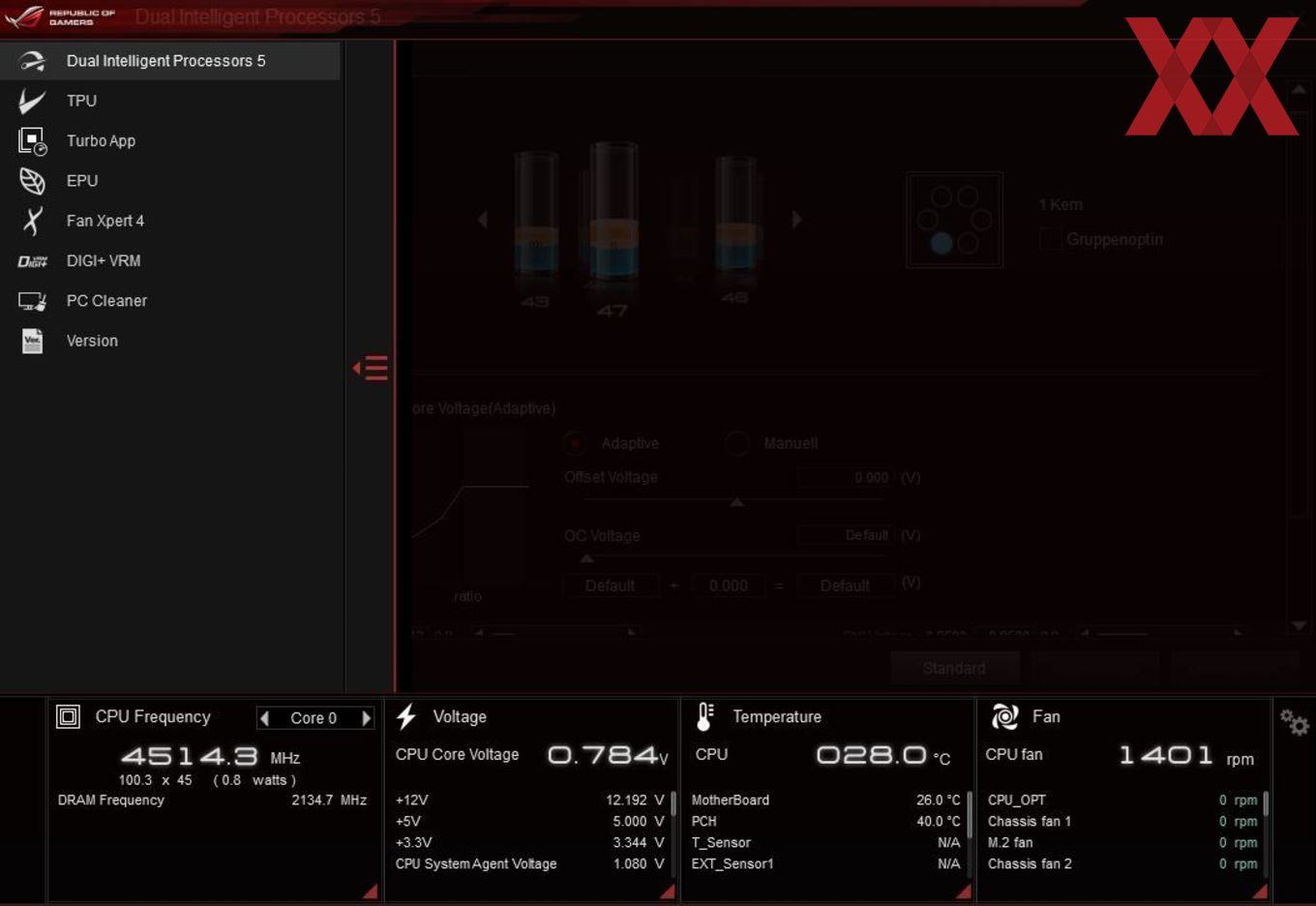Click the Chassis fan 1 row
This screenshot has height=906, width=1316.
[x=1122, y=822]
